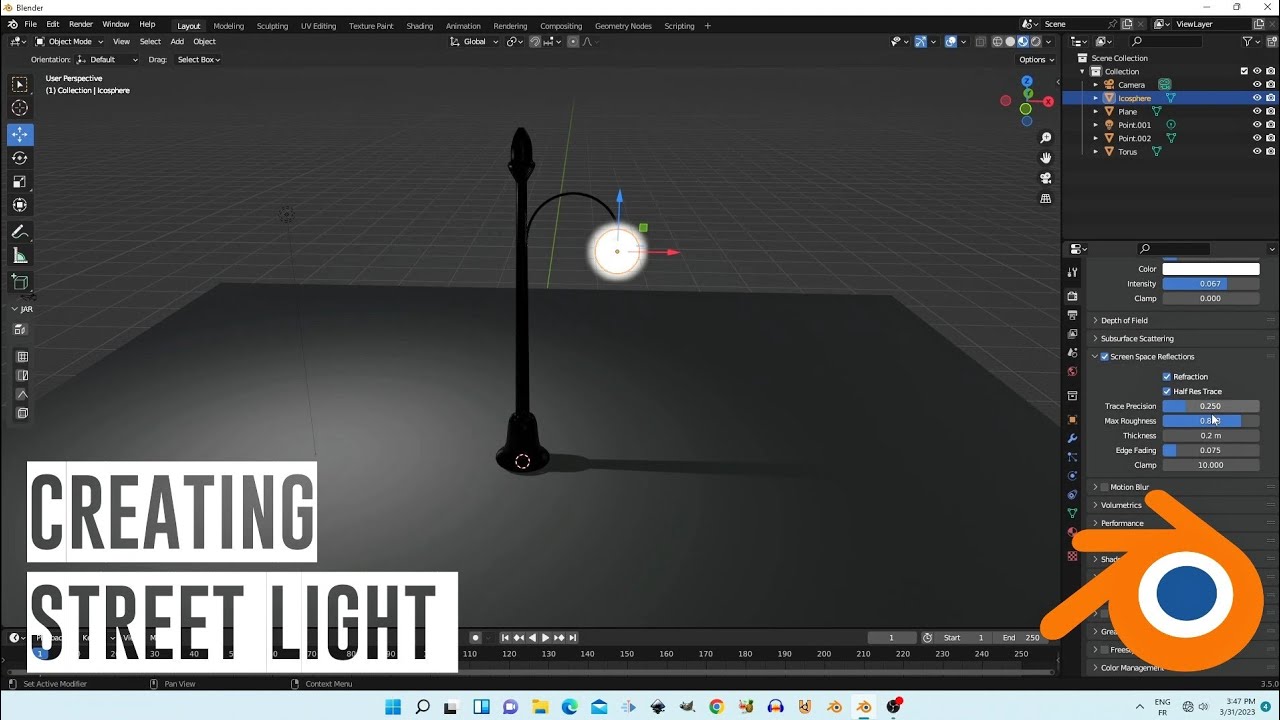Switch perspective/orthographic grid icon
This screenshot has height=720, width=1280.
click(x=1046, y=198)
